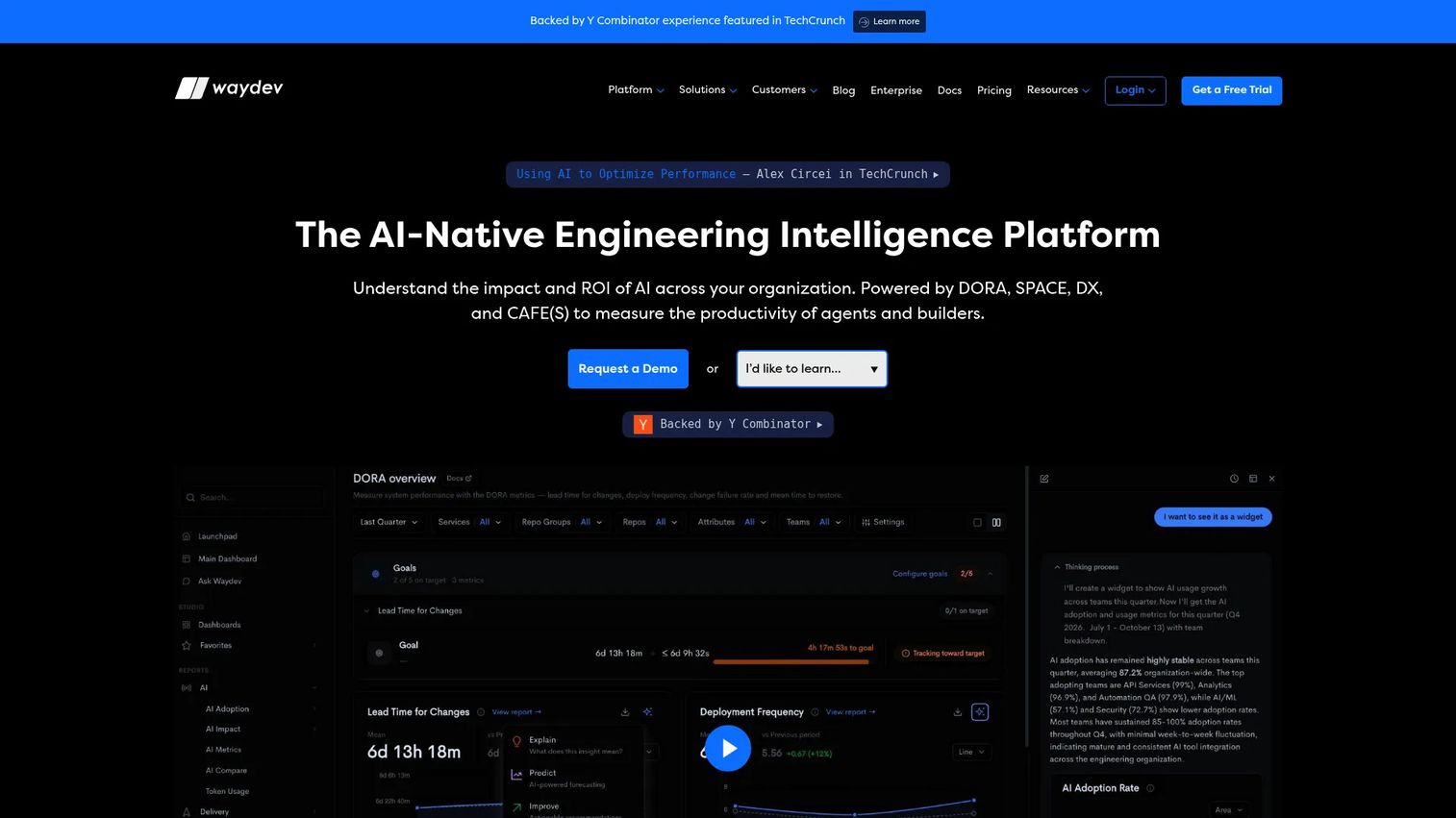Viewport: 1456px width, 818px height.
Task: Click the orange goal progress bar
Action: (791, 661)
